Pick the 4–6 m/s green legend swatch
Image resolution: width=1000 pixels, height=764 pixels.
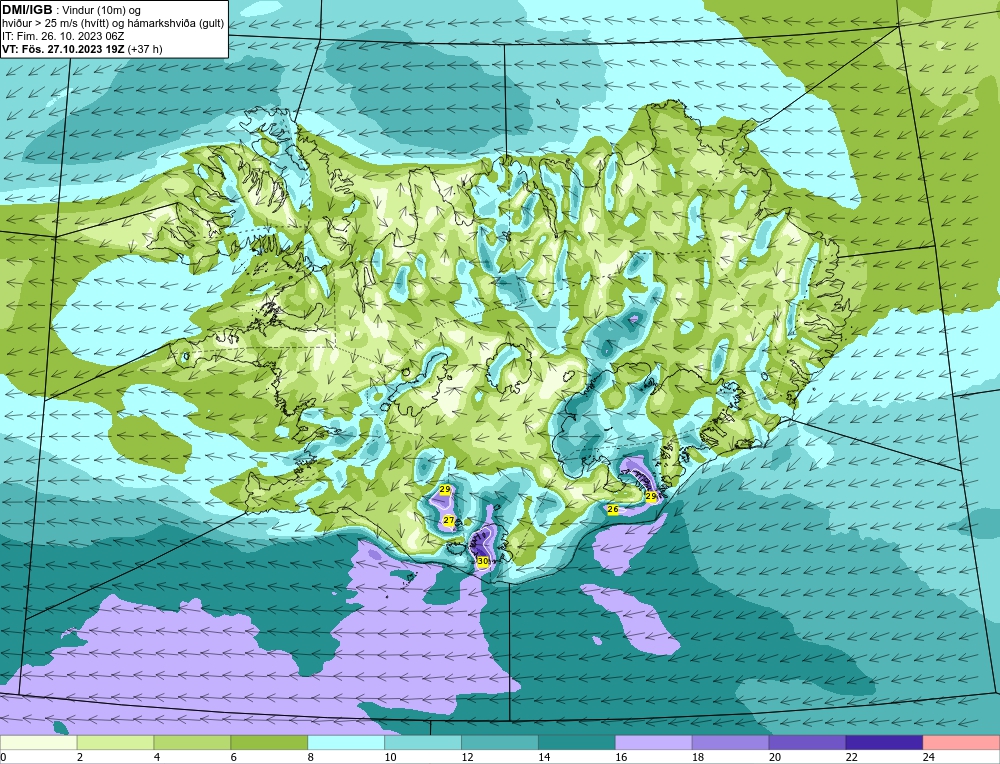(x=192, y=743)
